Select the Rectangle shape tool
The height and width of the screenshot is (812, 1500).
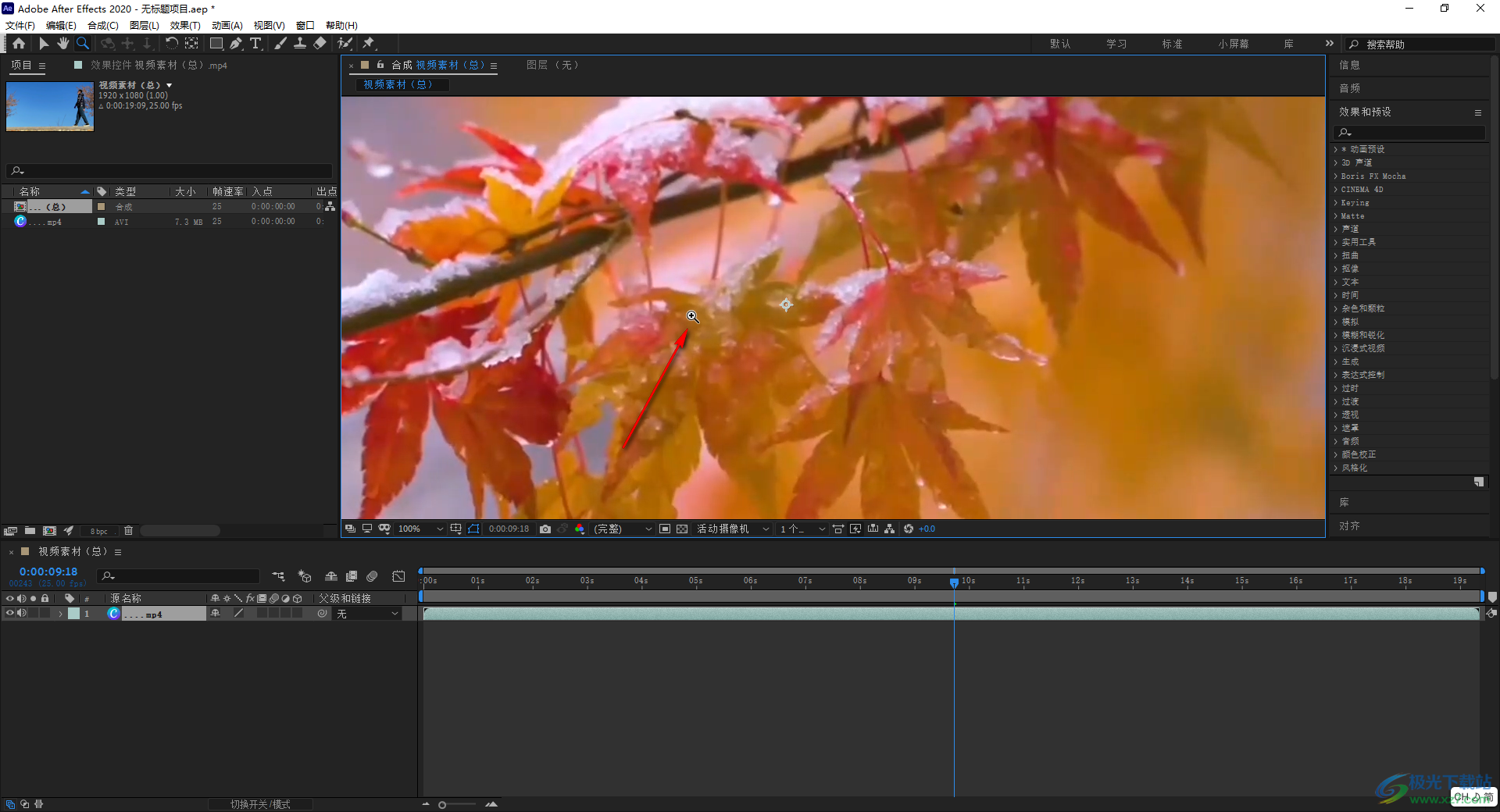click(216, 44)
